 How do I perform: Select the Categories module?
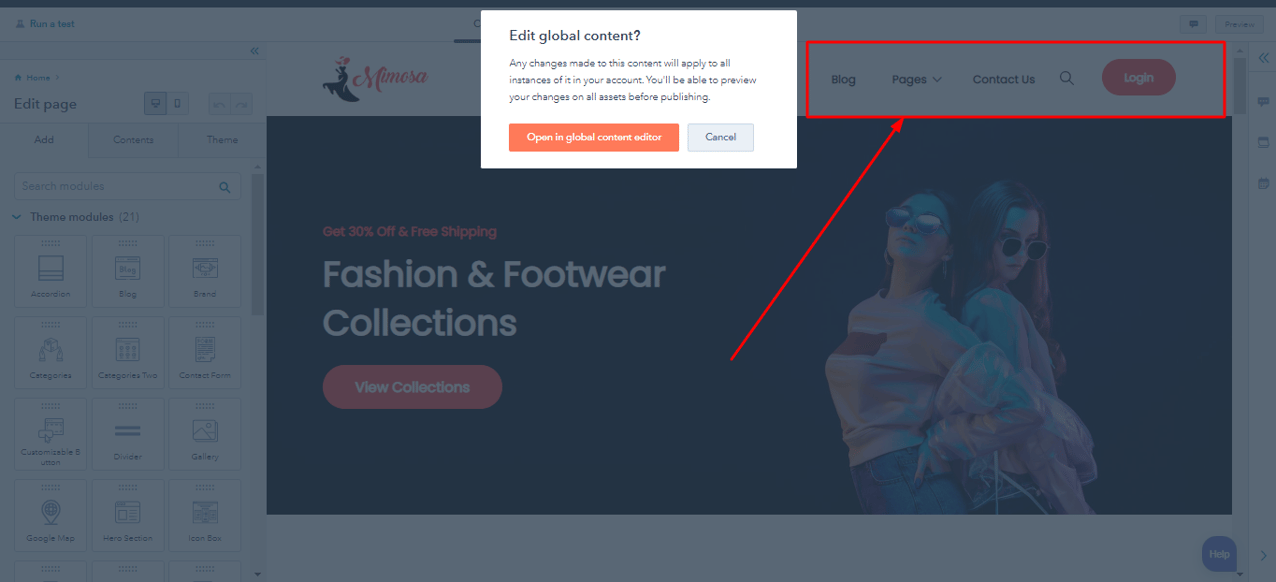(50, 353)
